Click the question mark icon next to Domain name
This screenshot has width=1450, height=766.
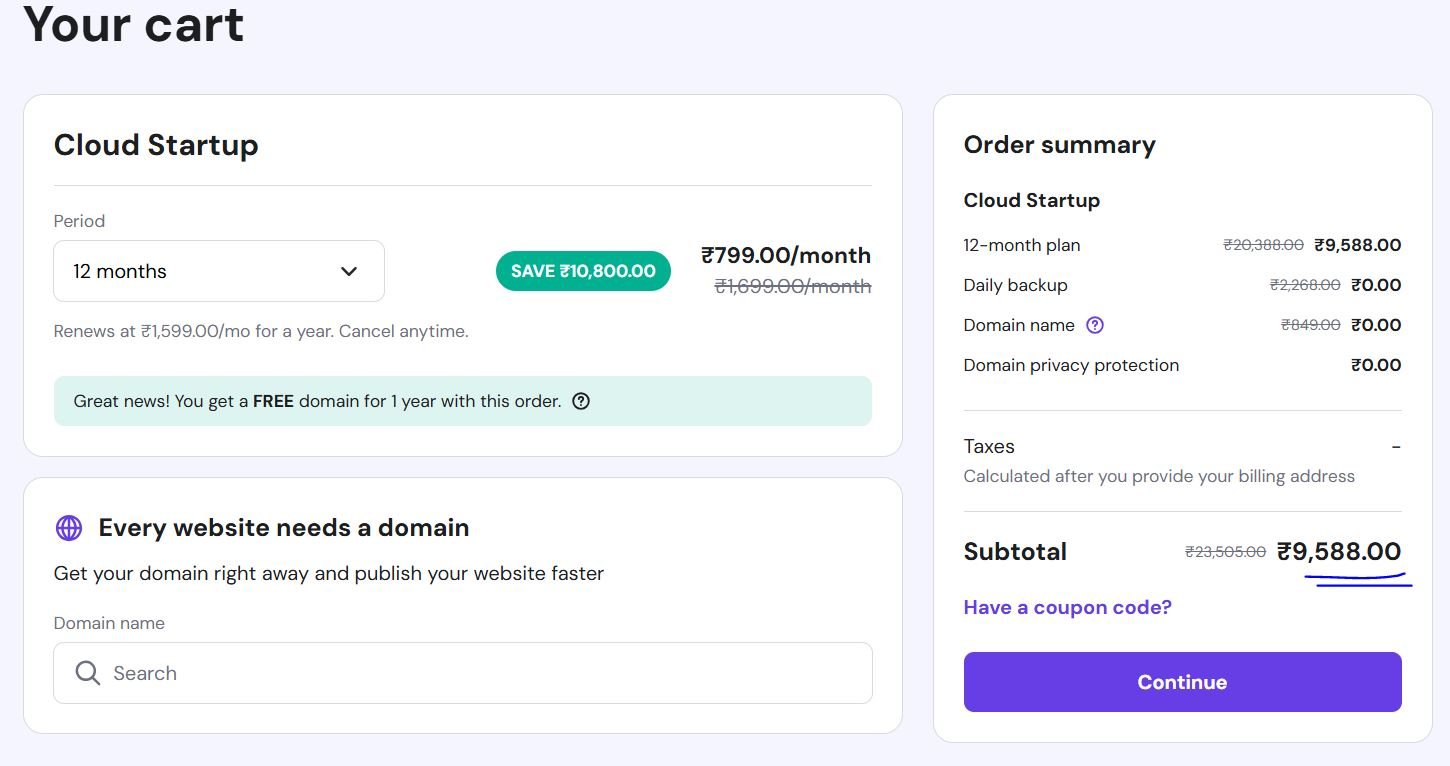(1095, 325)
